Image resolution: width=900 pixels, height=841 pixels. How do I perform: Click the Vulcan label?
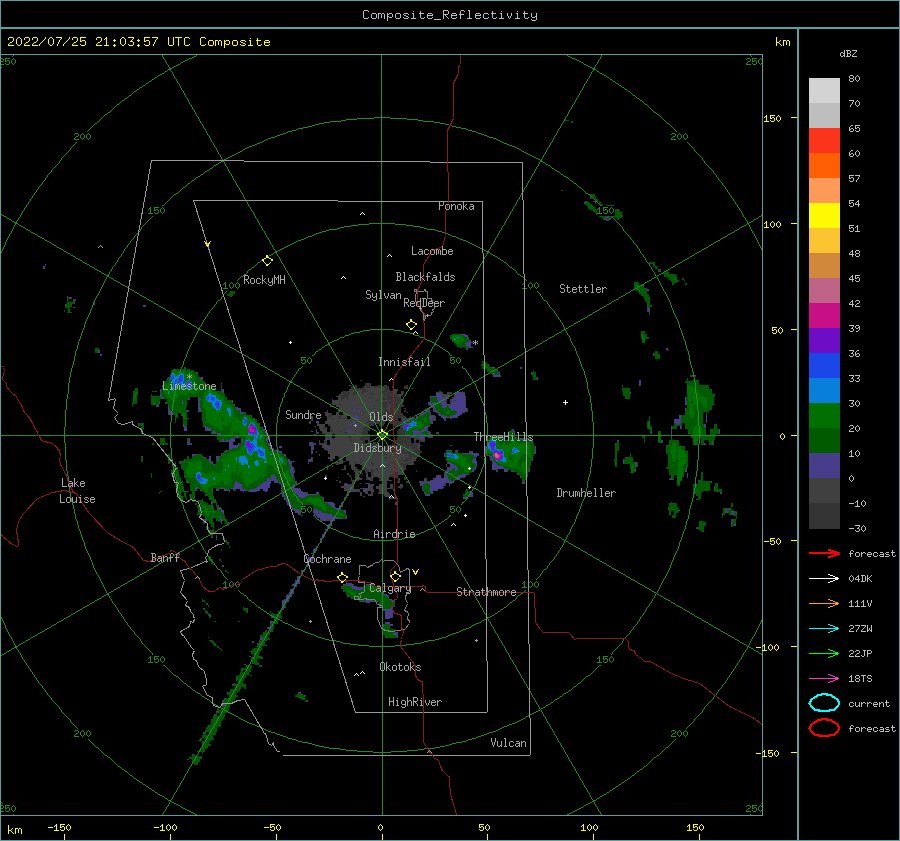pos(508,743)
